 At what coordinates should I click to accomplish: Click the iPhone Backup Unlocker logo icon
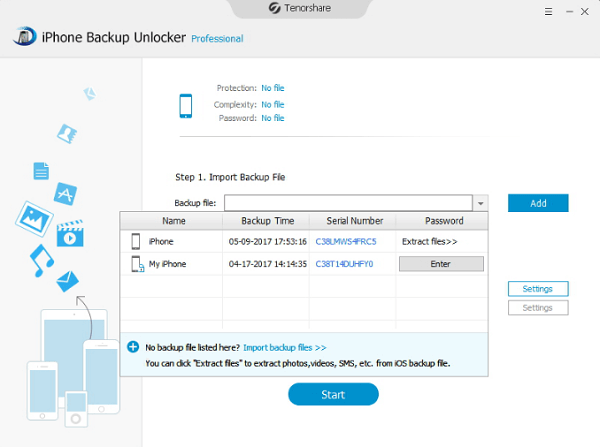click(x=25, y=36)
